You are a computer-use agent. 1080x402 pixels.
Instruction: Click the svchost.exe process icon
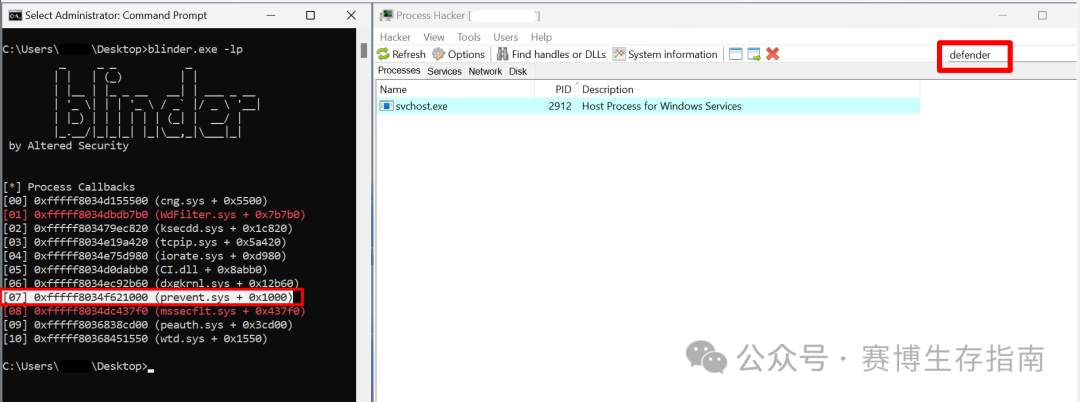386,106
